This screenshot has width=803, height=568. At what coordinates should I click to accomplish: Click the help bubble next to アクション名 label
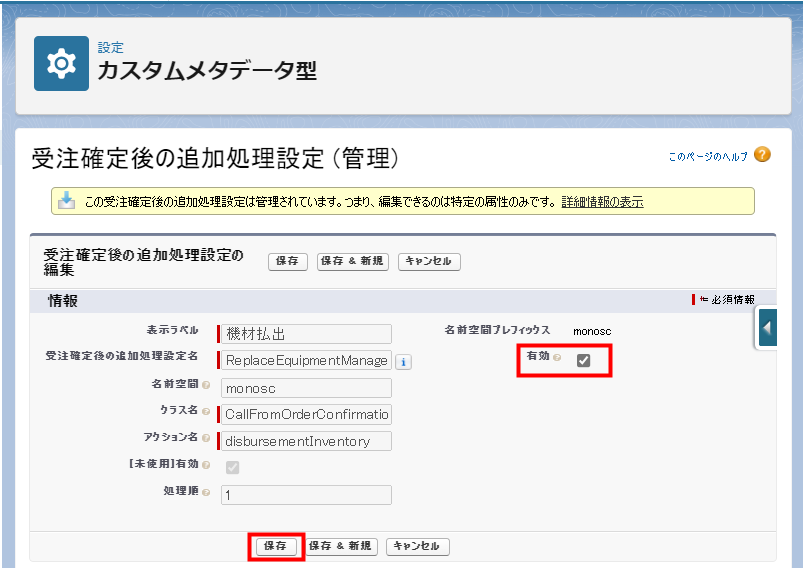[205, 438]
